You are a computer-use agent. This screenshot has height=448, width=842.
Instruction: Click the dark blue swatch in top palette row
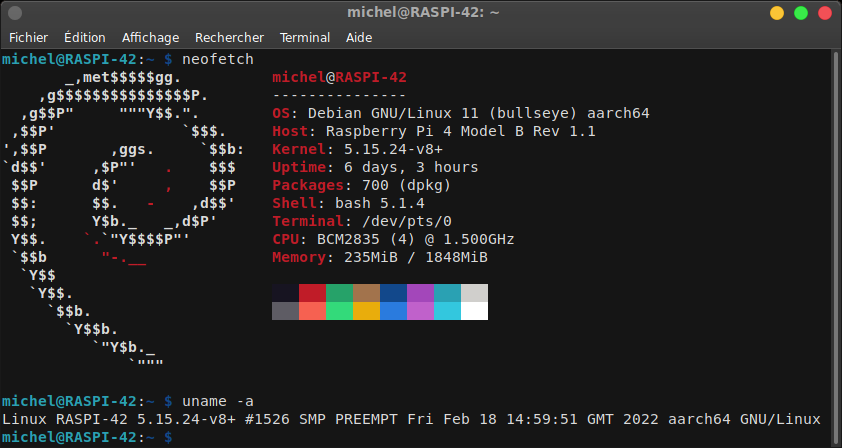tap(393, 293)
